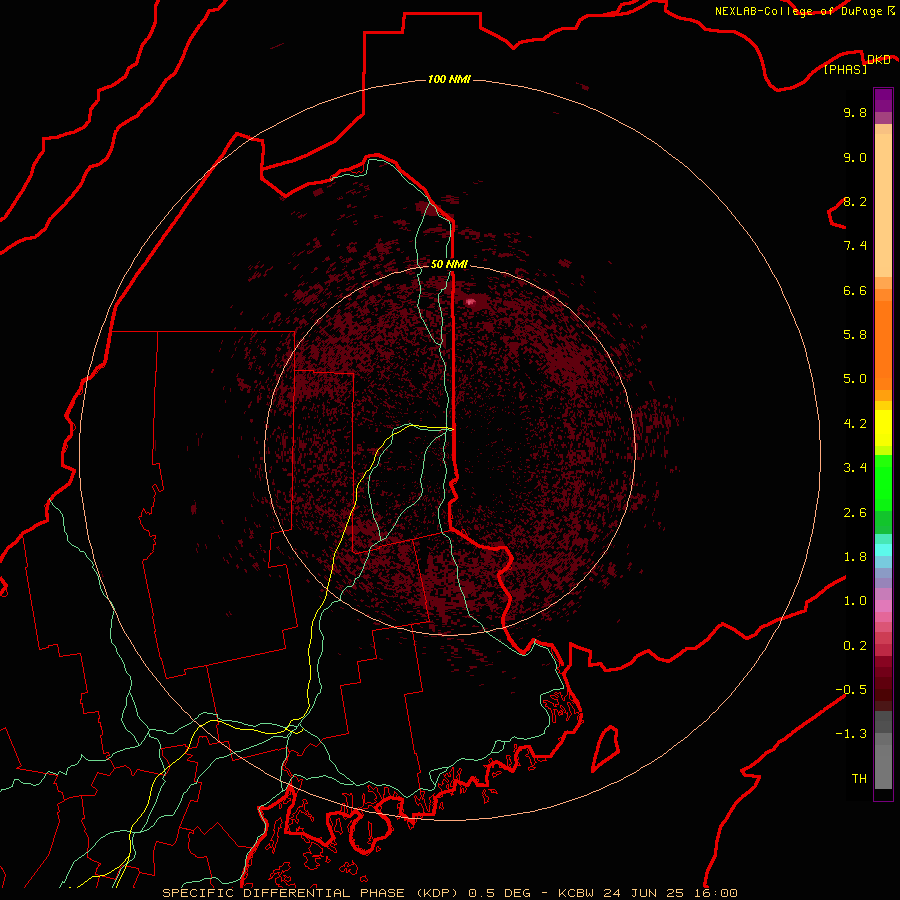Click the yellow swatch in the color bar
The image size is (900, 900).
point(883,428)
